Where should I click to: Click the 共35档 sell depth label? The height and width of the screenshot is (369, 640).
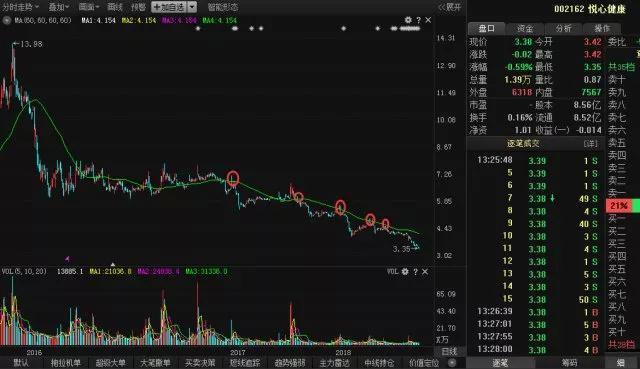tap(621, 67)
